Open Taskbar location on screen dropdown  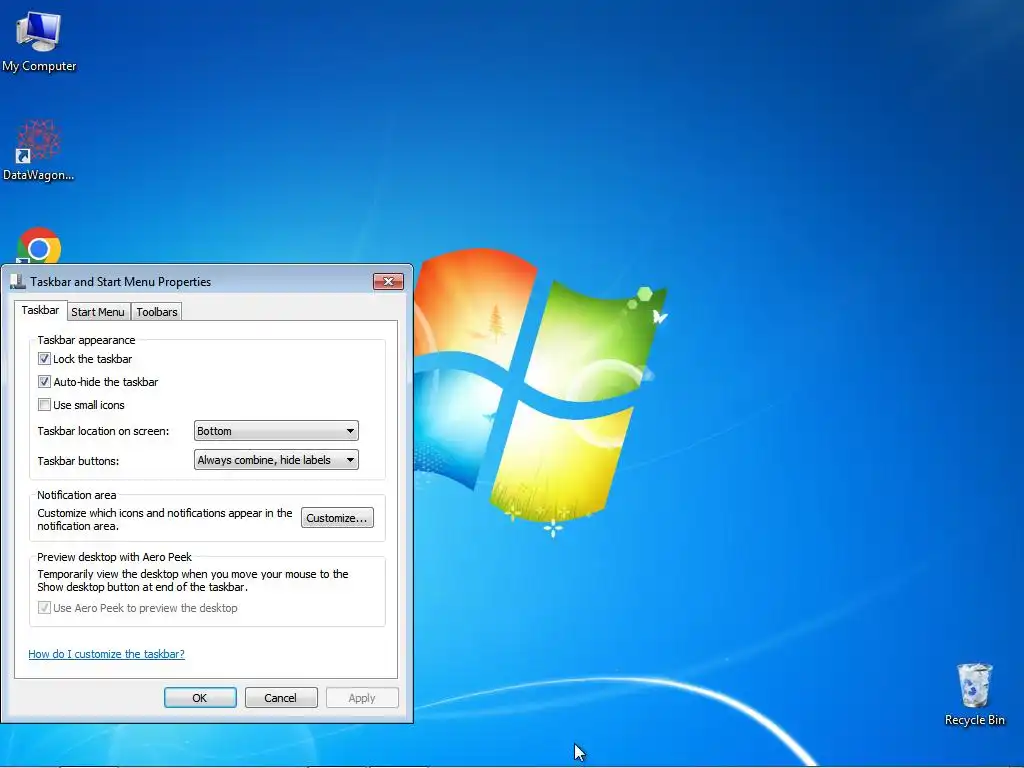[x=276, y=431]
